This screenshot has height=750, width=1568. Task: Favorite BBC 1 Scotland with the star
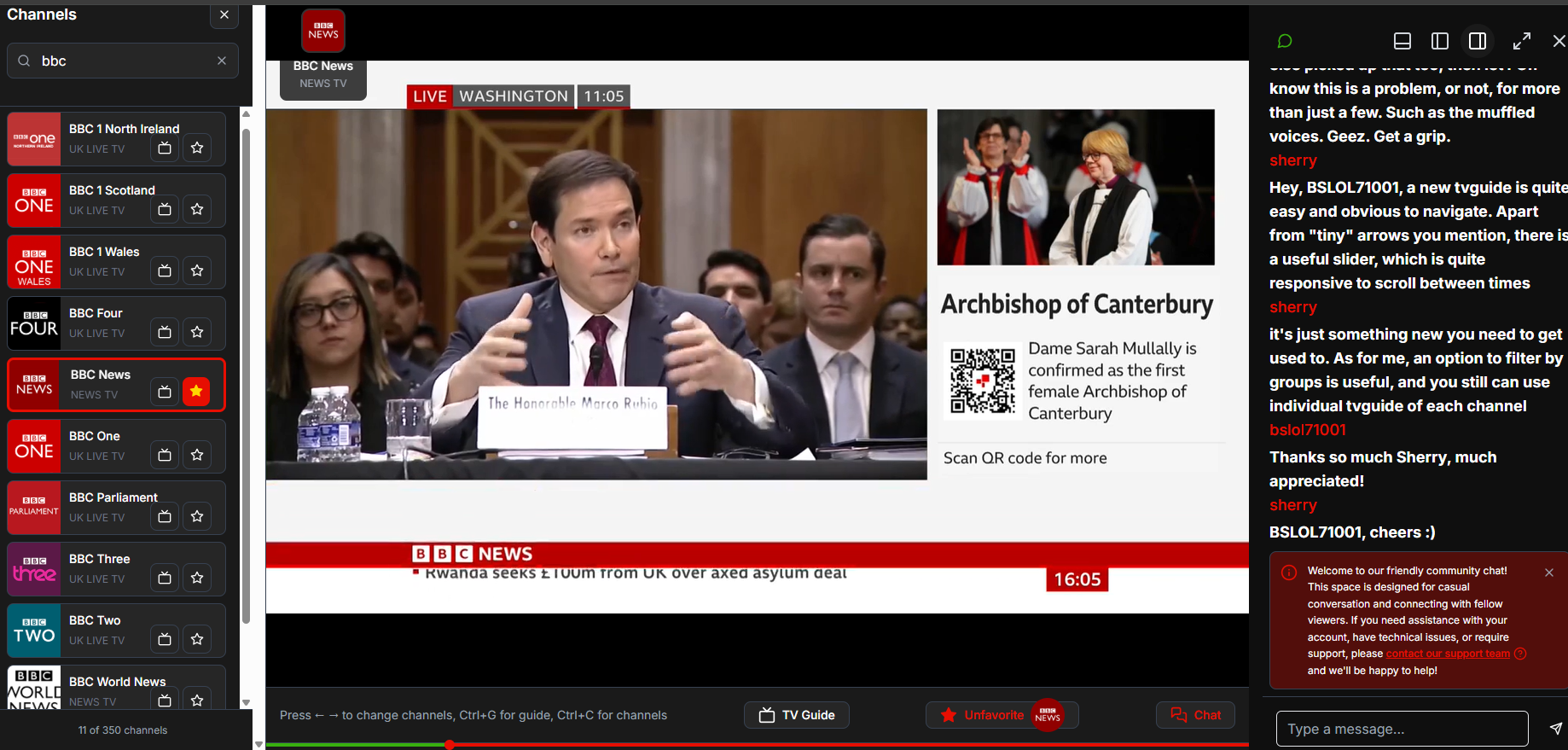pyautogui.click(x=197, y=209)
